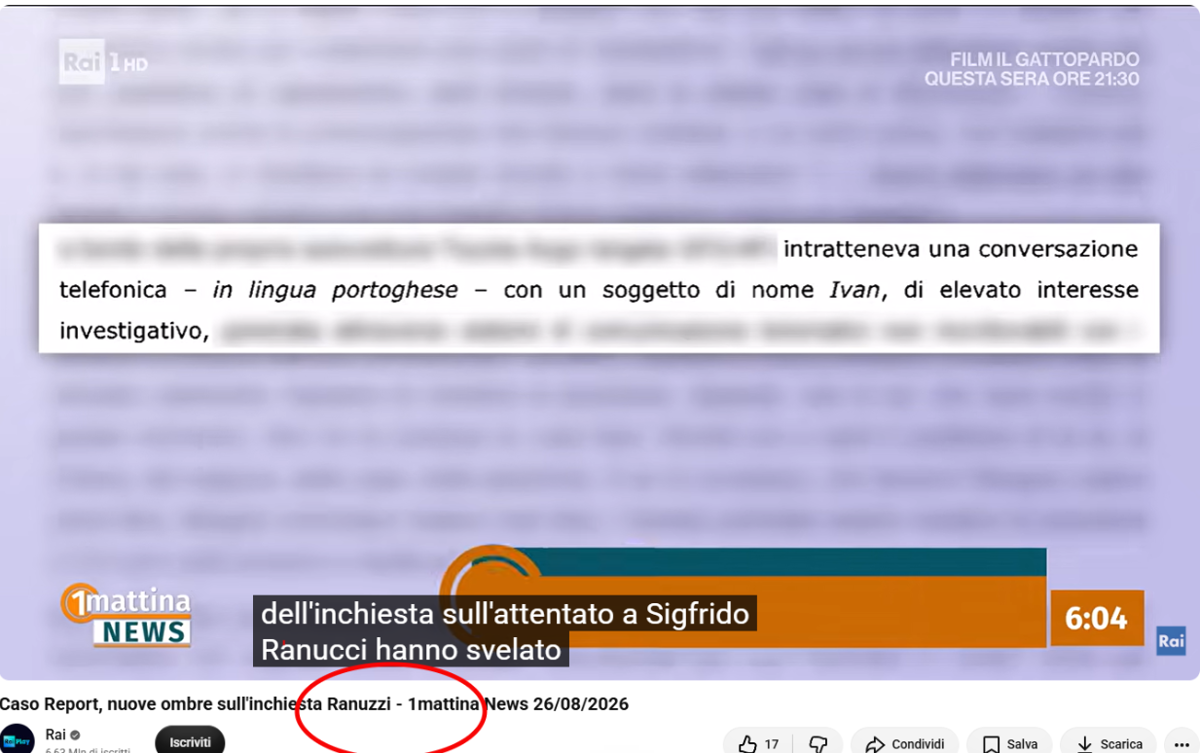Viewport: 1200px width, 753px height.
Task: Like the video with the thumbs-up icon
Action: [759, 743]
